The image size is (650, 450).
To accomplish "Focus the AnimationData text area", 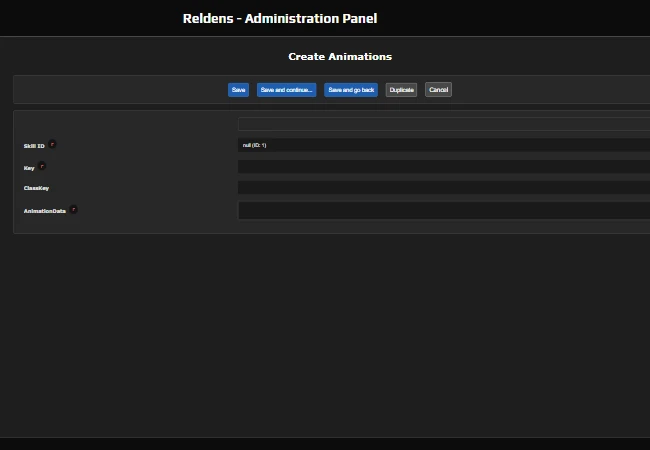I will (444, 210).
